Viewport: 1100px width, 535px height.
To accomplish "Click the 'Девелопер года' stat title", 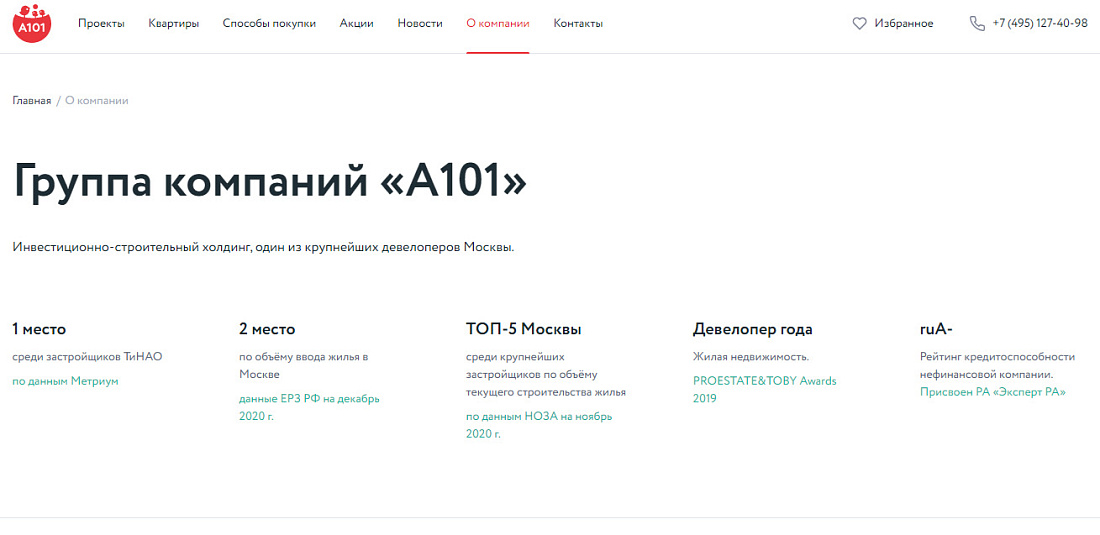I will tap(753, 329).
